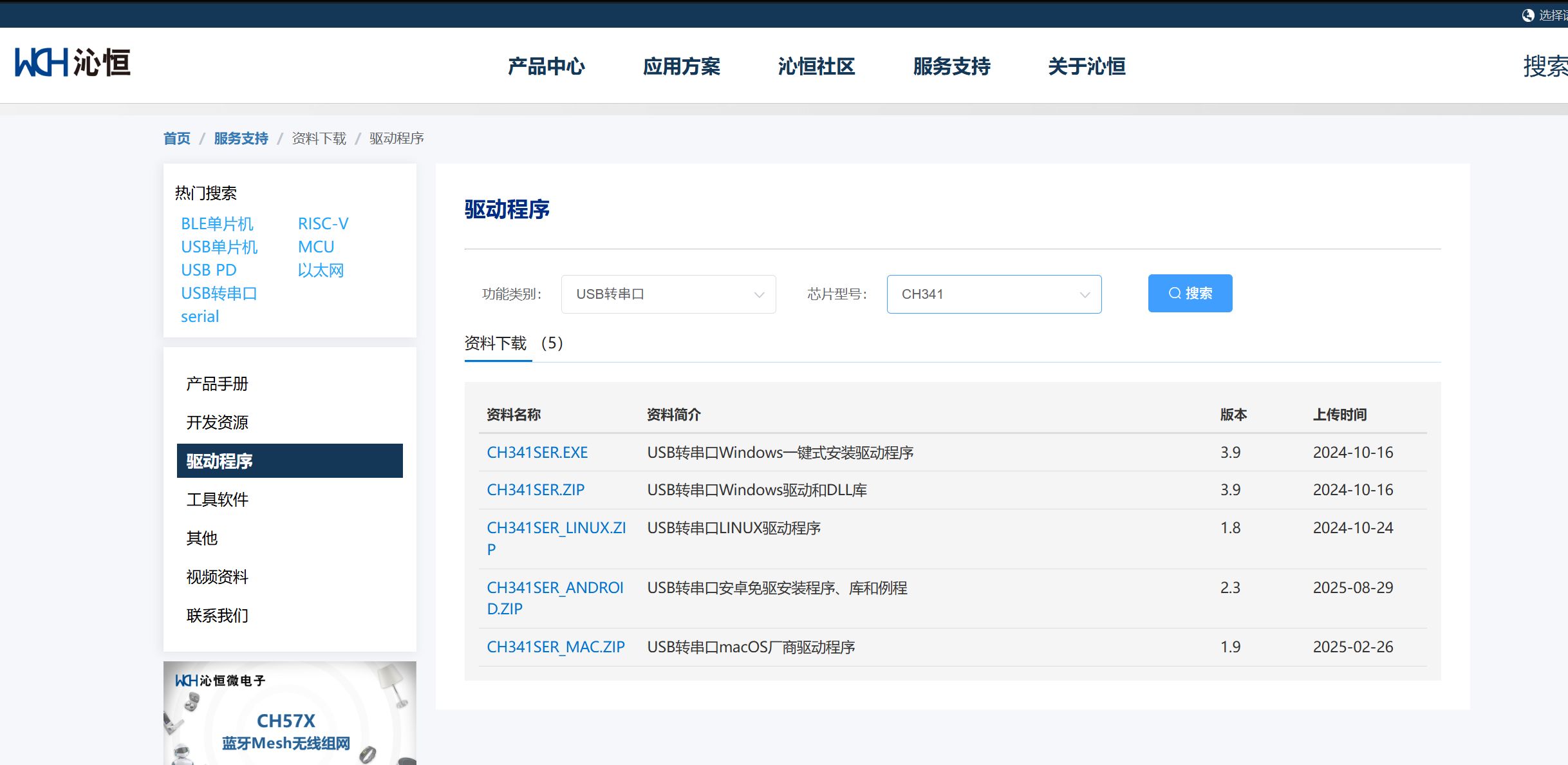Select 产品手册 in the sidebar

(x=217, y=383)
